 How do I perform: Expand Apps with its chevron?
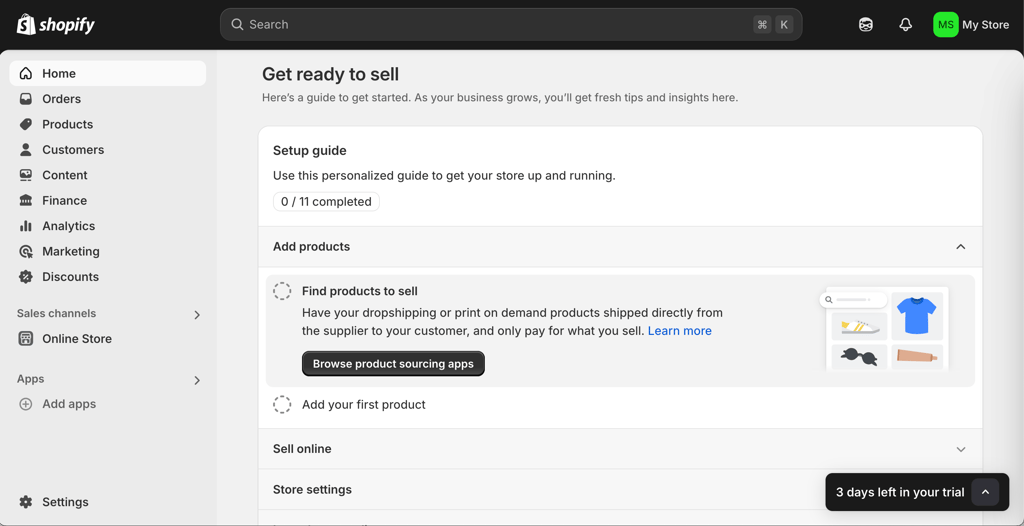[197, 380]
